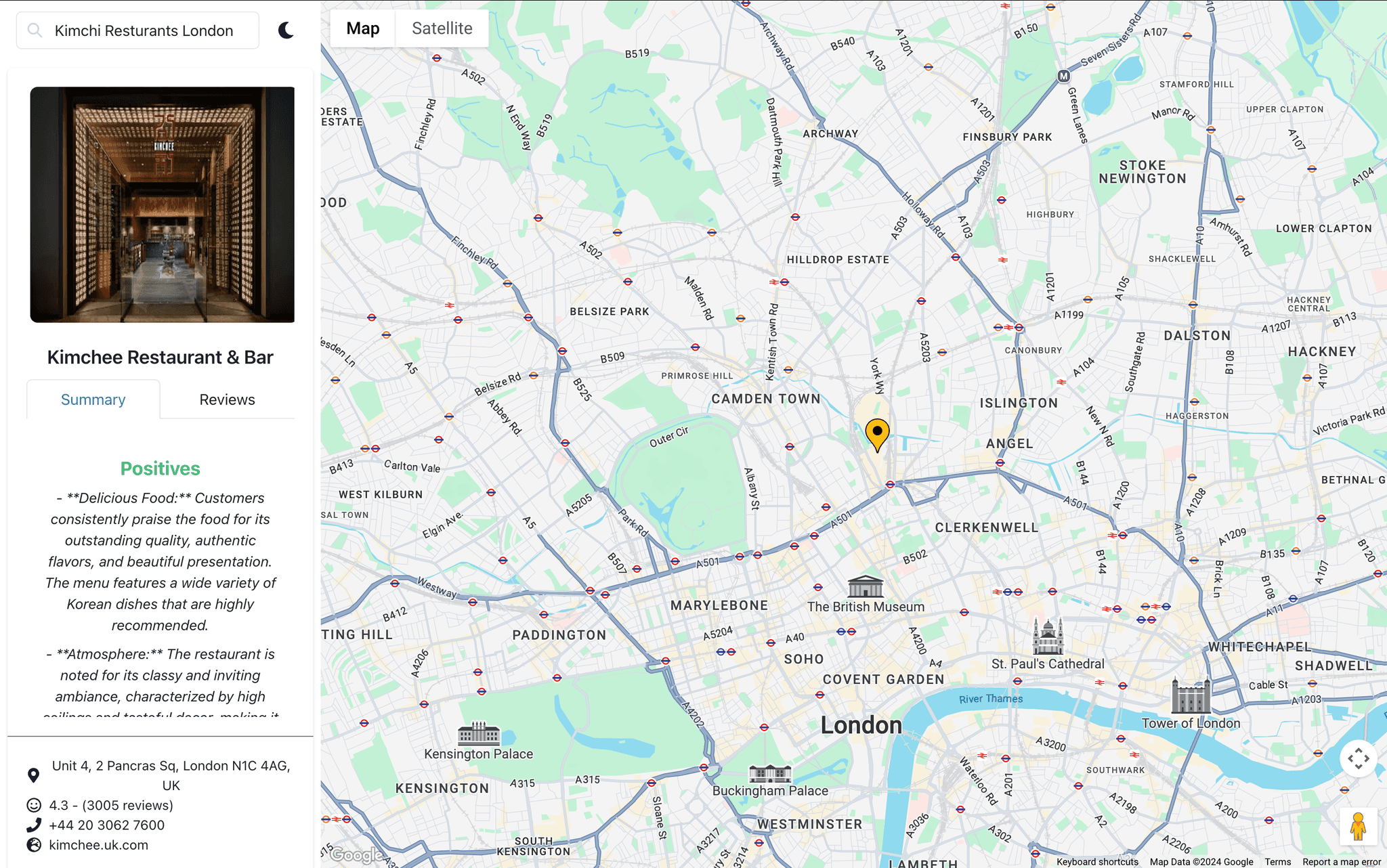This screenshot has height=868, width=1387.
Task: Click Buckingham Palace landmark icon
Action: [770, 773]
